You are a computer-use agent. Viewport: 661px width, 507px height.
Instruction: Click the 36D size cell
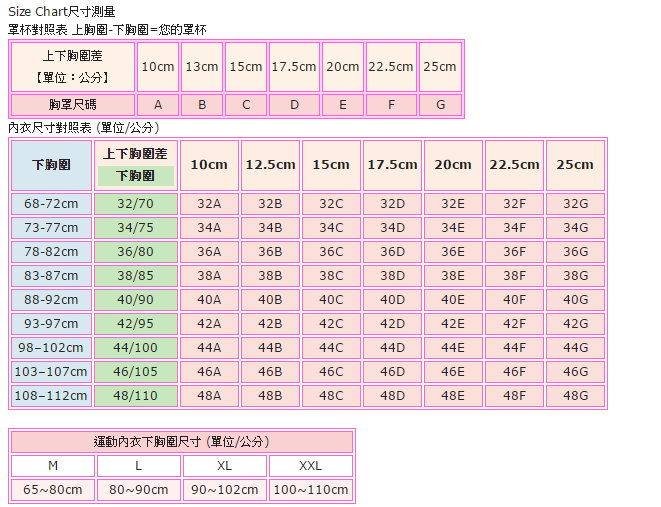[x=392, y=251]
